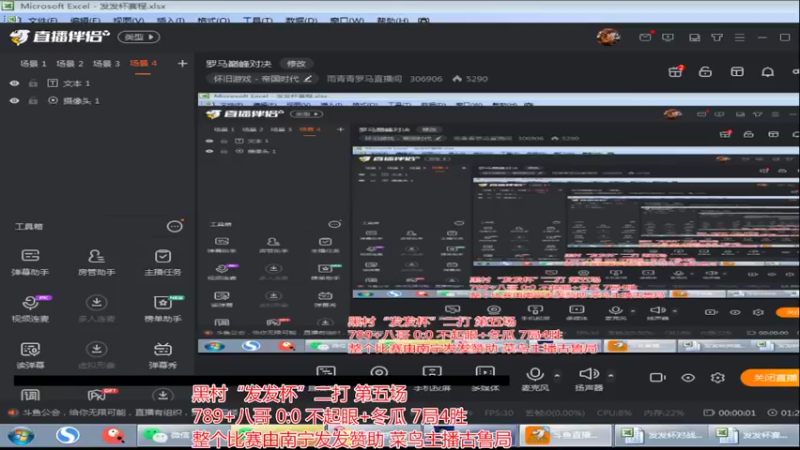
Task: Click the room lock icon
Action: tap(705, 72)
